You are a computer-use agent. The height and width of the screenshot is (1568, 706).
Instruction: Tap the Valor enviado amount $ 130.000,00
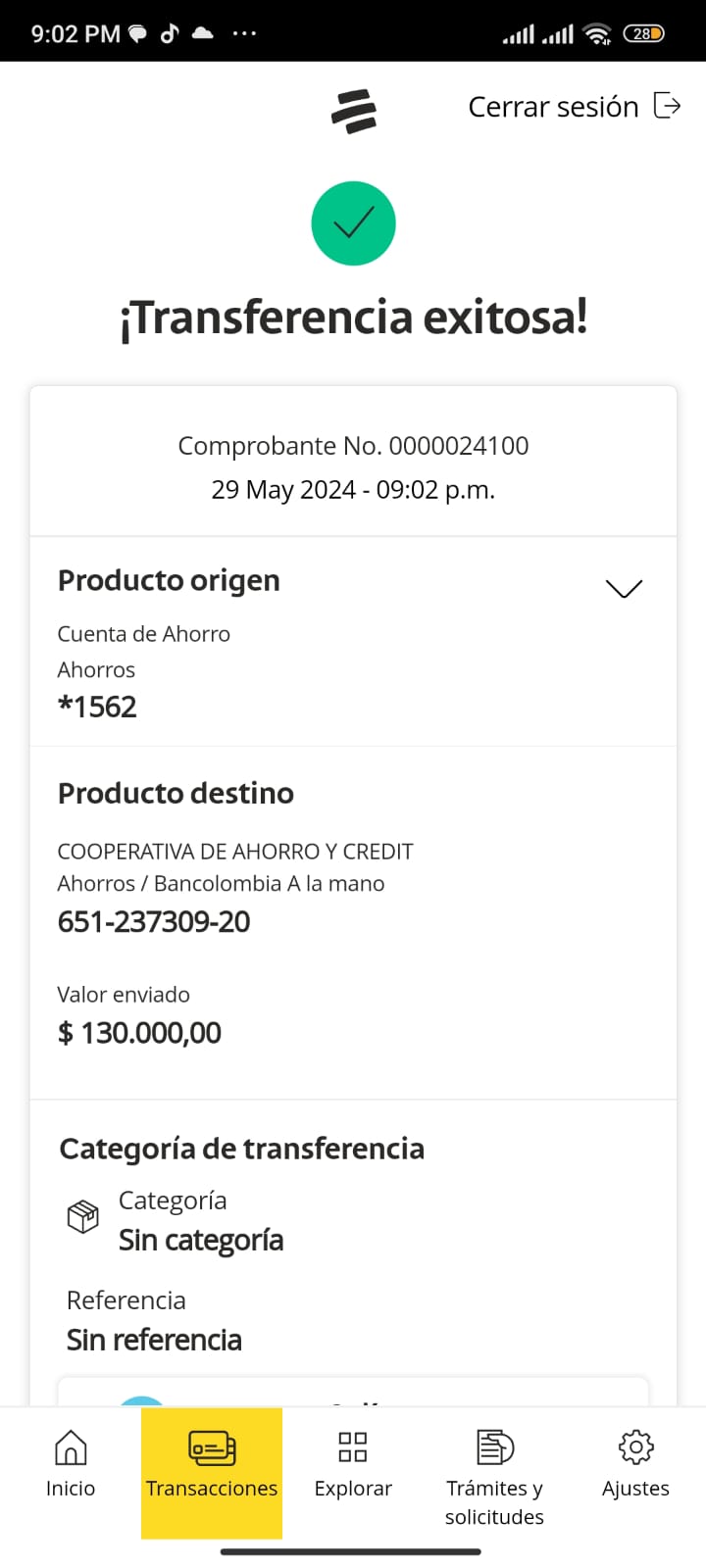(139, 1033)
